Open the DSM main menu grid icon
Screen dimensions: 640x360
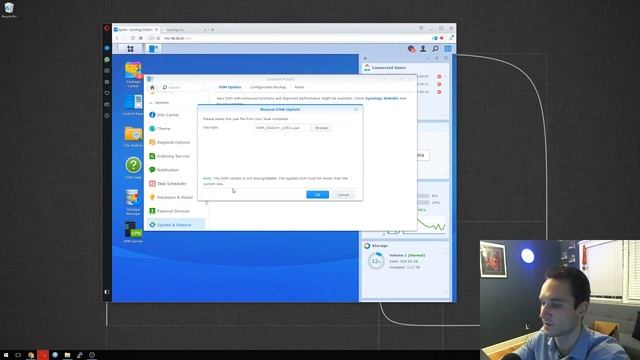point(130,49)
